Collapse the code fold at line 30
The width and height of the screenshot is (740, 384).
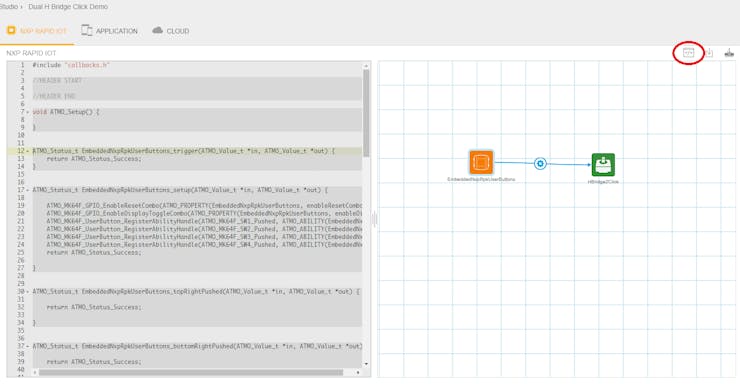pos(27,292)
